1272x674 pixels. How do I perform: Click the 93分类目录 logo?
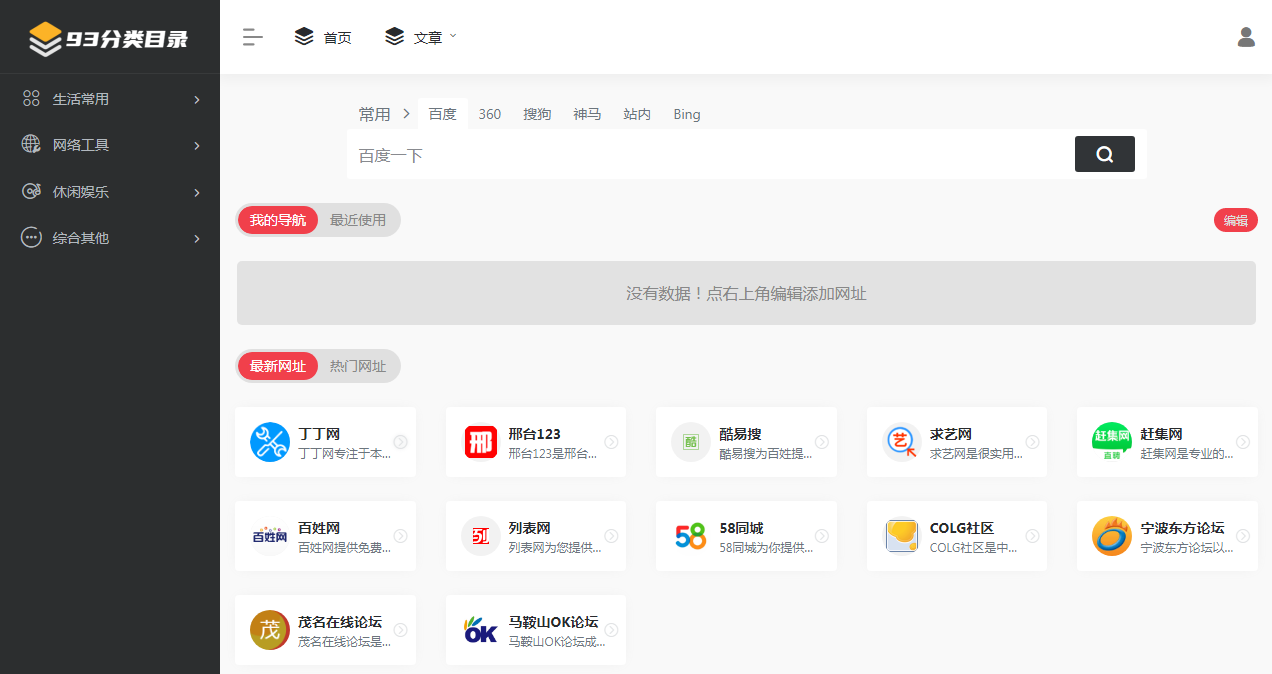click(x=108, y=38)
